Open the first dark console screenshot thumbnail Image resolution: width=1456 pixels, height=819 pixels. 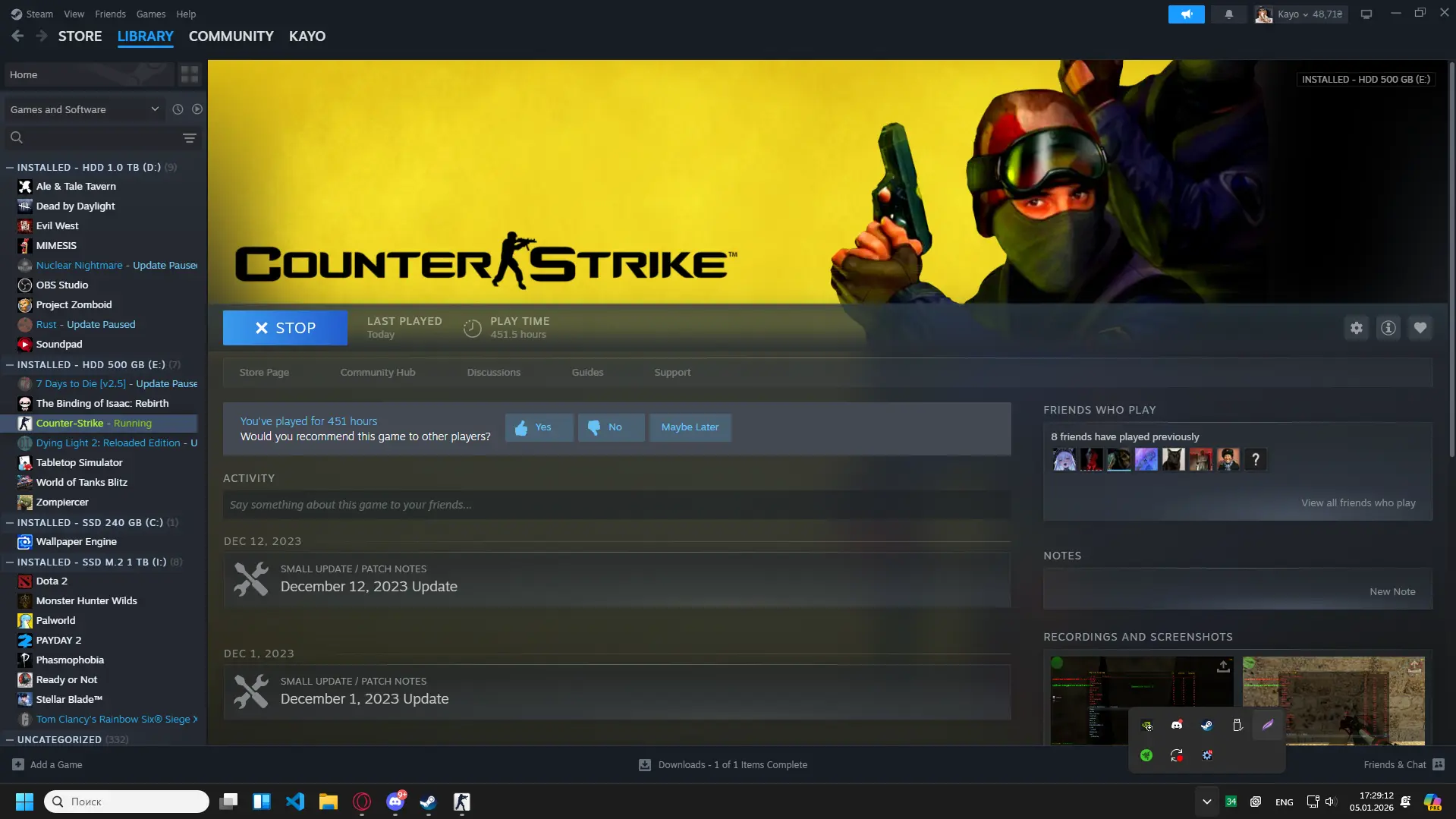(x=1142, y=701)
